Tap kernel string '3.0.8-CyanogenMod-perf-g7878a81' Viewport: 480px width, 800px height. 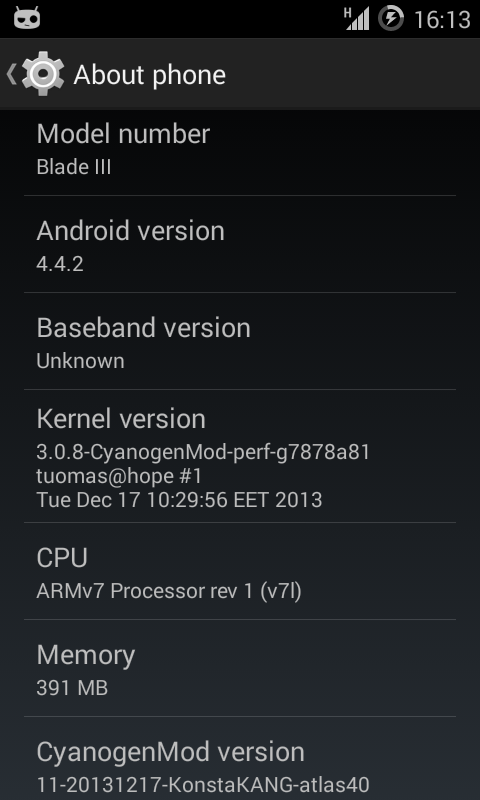point(203,452)
